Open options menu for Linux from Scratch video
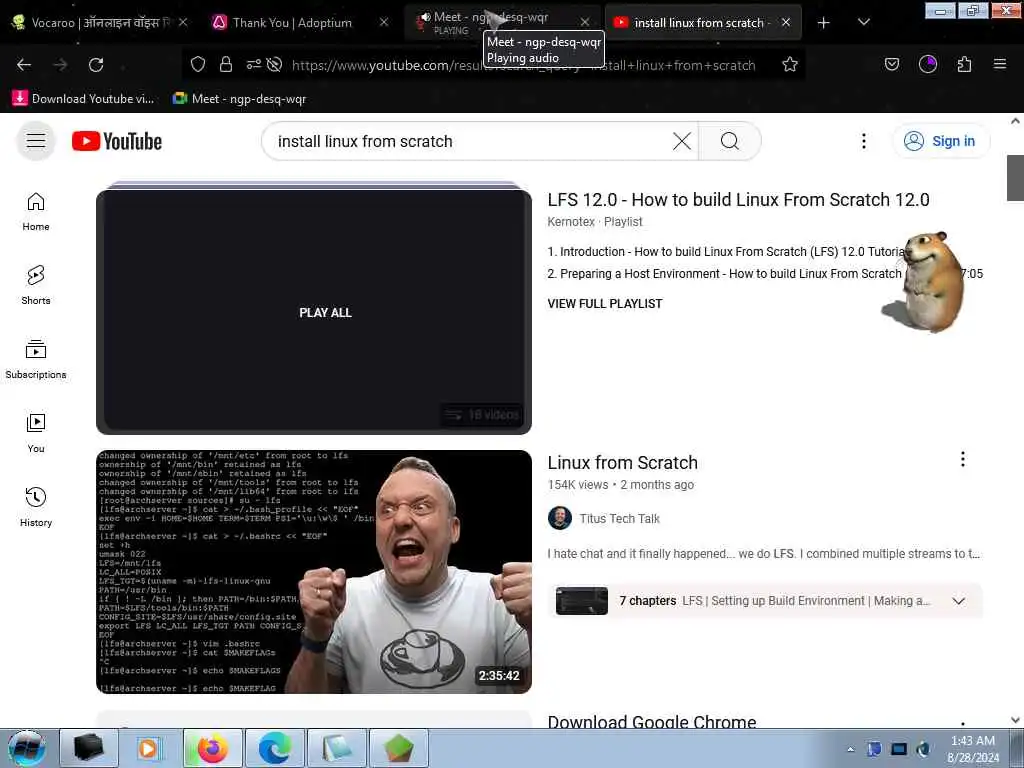This screenshot has height=768, width=1024. (962, 460)
